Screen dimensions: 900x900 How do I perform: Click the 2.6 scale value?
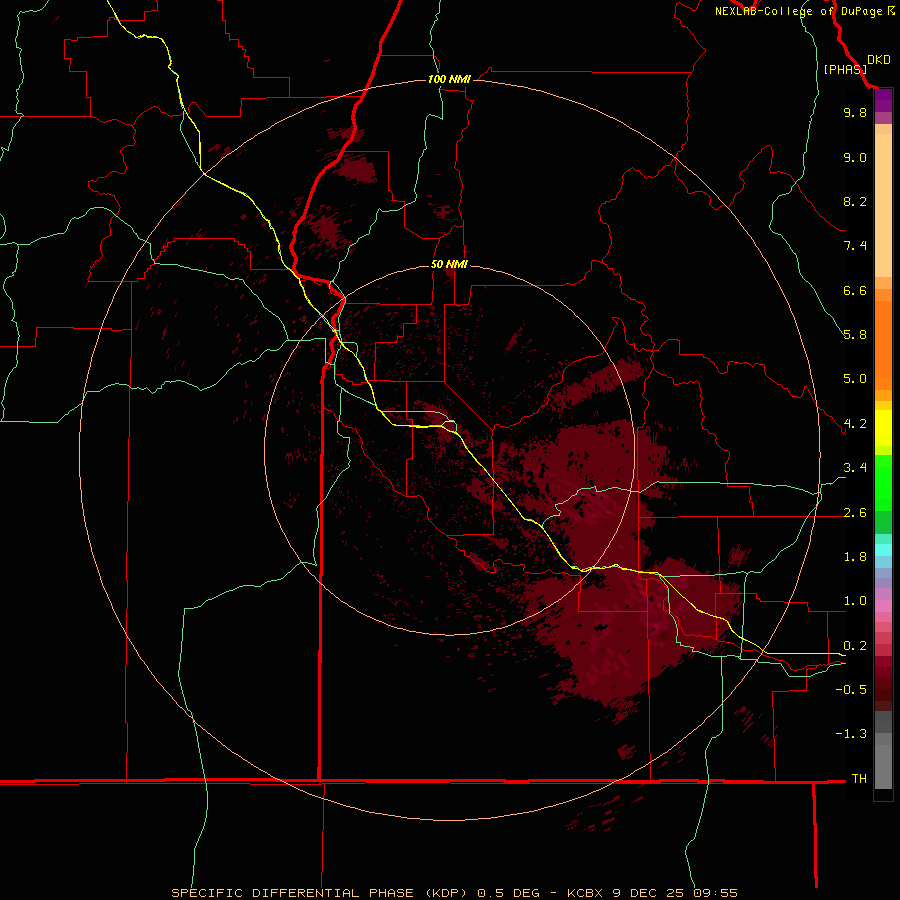point(855,513)
